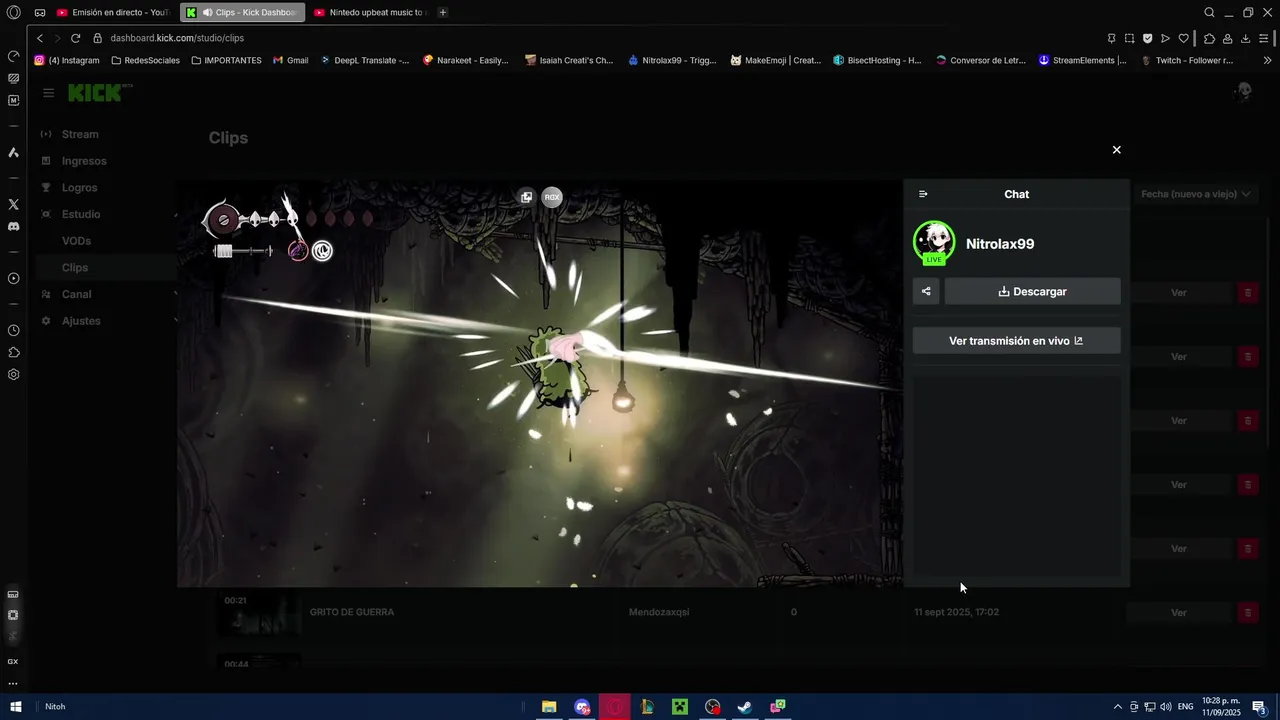Open the DeepL Translate bookmark
This screenshot has width=1280, height=720.
pos(364,60)
